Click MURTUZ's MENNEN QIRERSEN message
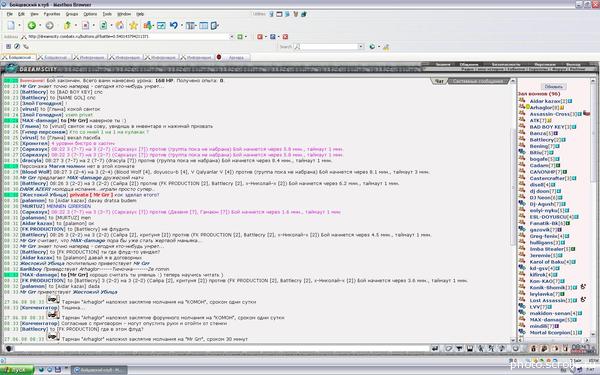 pos(69,206)
